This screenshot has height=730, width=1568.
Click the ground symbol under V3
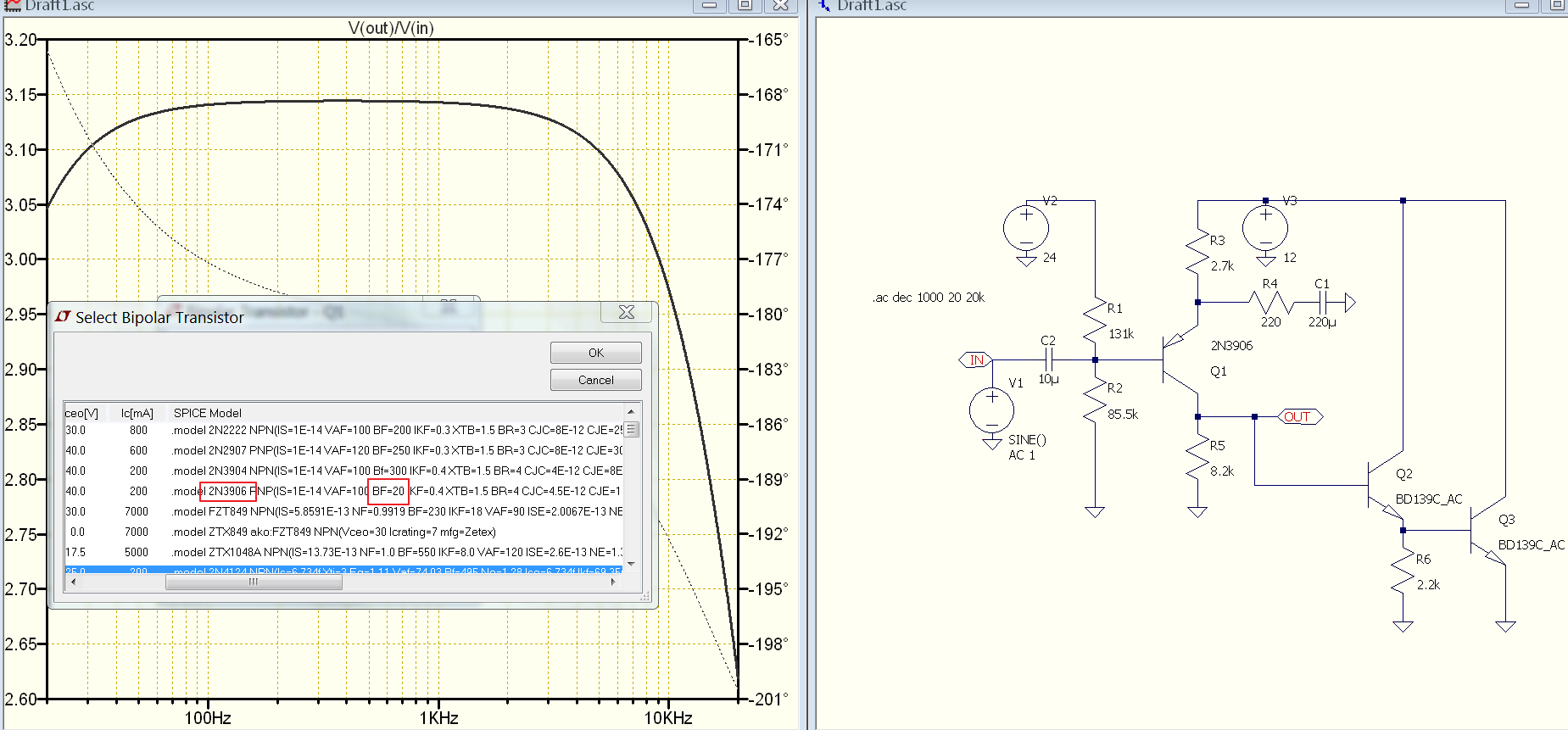pos(1265,260)
